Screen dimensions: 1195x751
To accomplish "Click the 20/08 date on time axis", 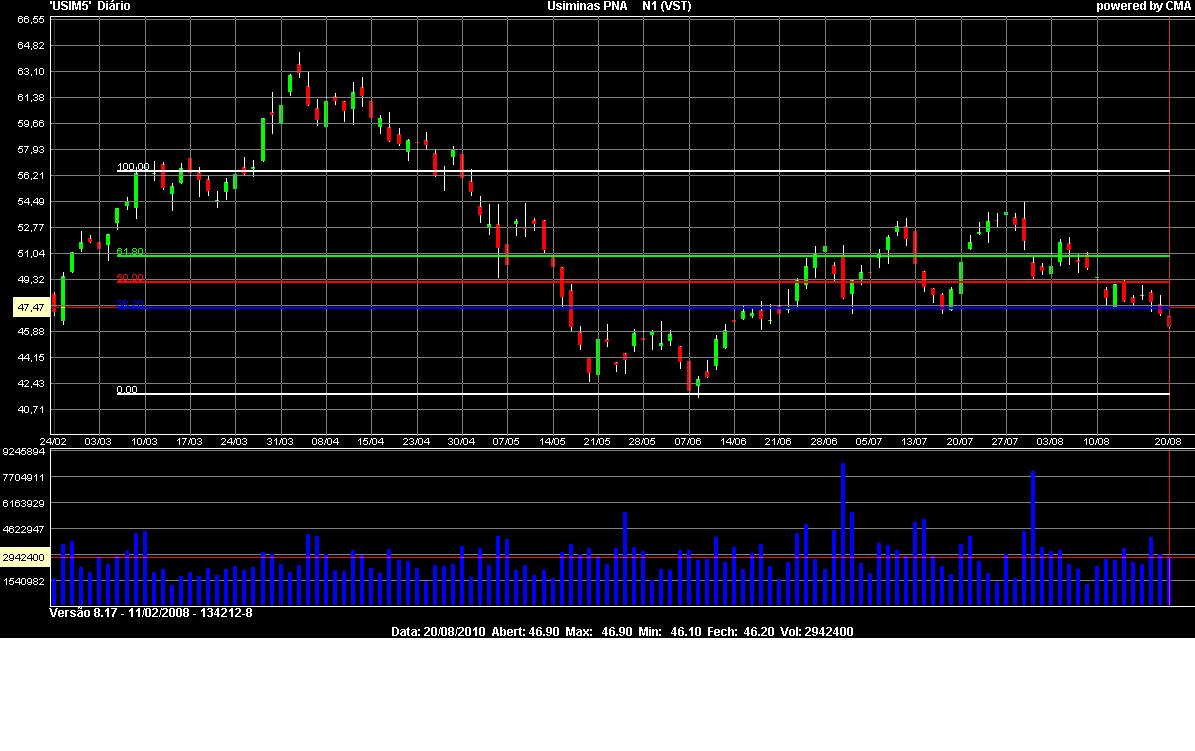I will click(x=1168, y=441).
